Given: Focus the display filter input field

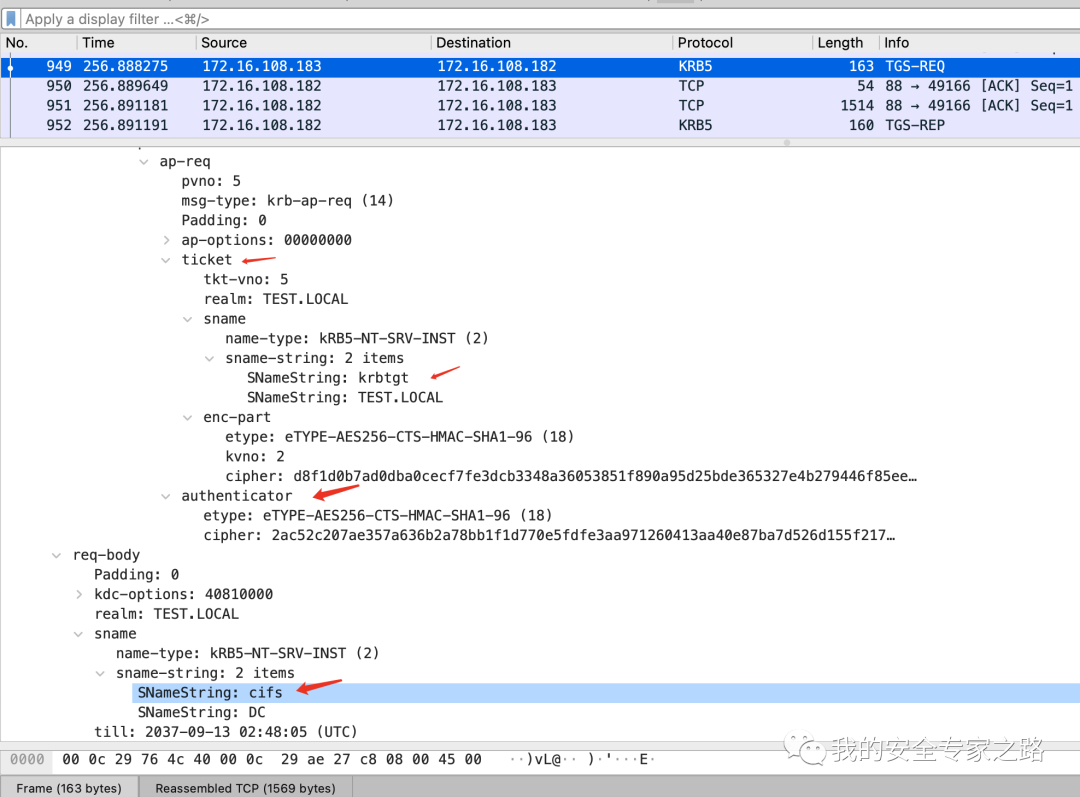Looking at the screenshot, I should (x=551, y=19).
